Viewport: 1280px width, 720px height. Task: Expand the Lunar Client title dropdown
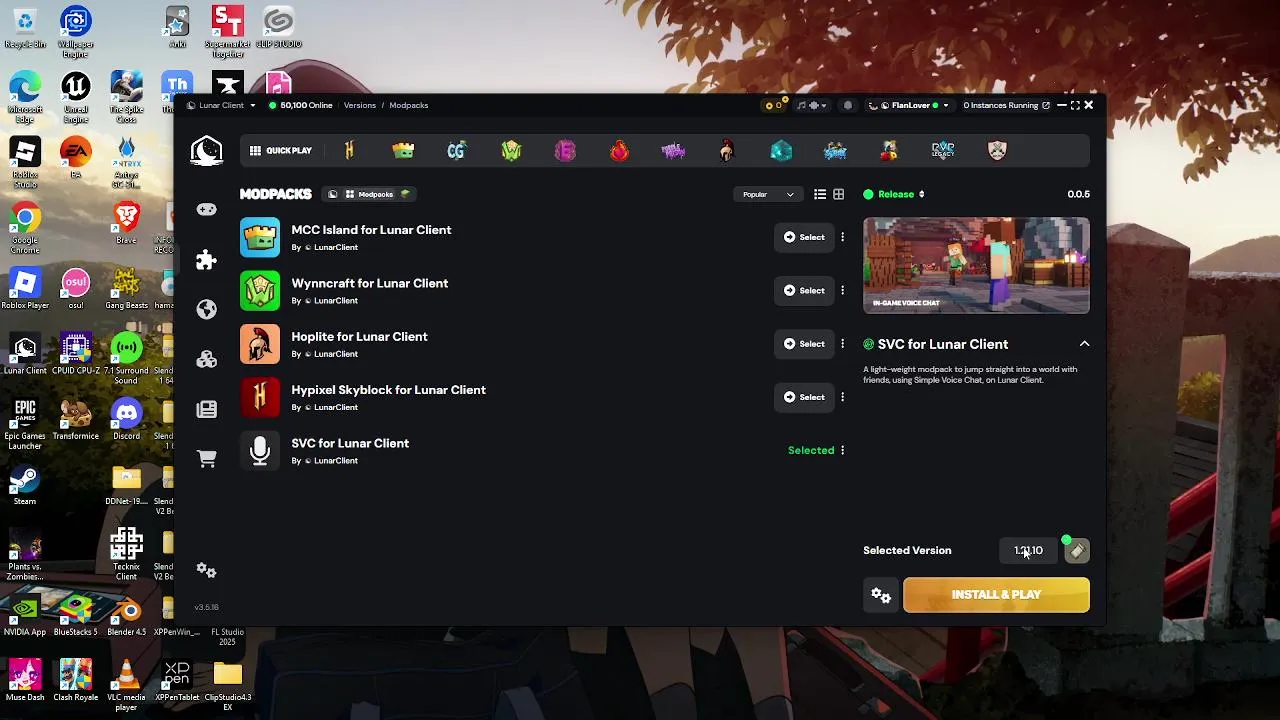pyautogui.click(x=221, y=105)
